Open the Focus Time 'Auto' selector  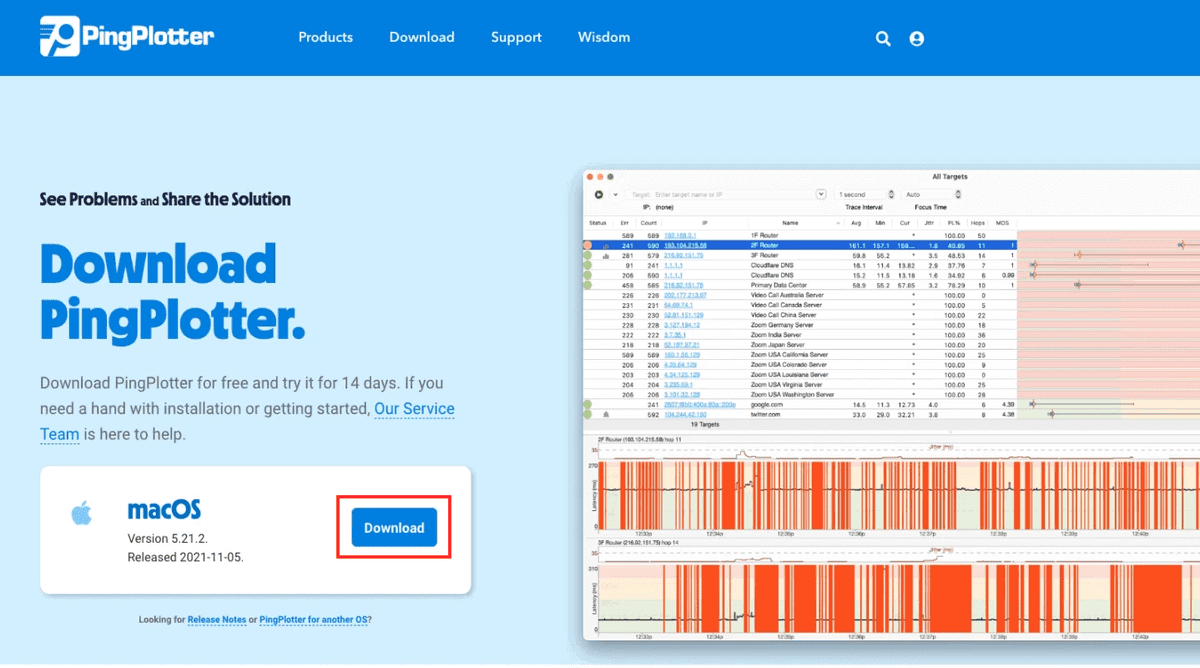tap(932, 194)
